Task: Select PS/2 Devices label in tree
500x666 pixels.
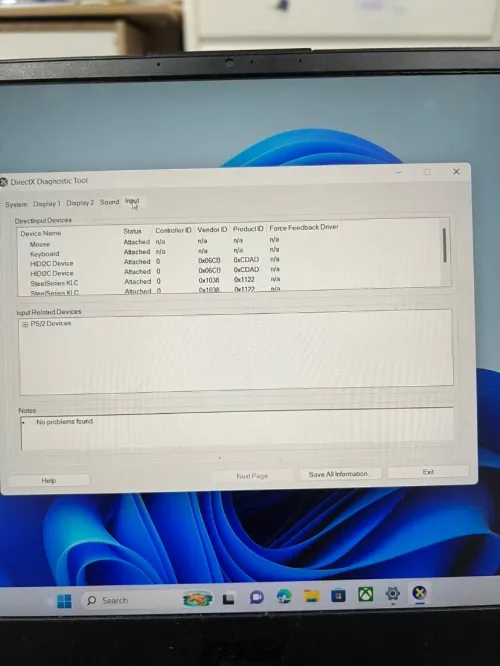Action: coord(51,323)
